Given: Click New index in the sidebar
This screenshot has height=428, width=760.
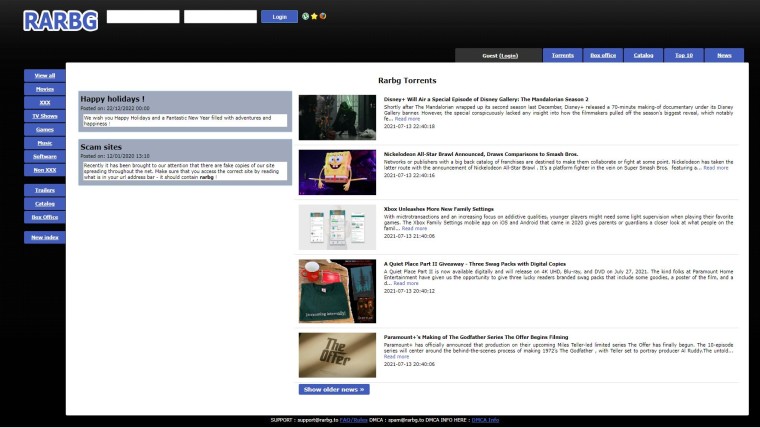Looking at the screenshot, I should tap(45, 237).
